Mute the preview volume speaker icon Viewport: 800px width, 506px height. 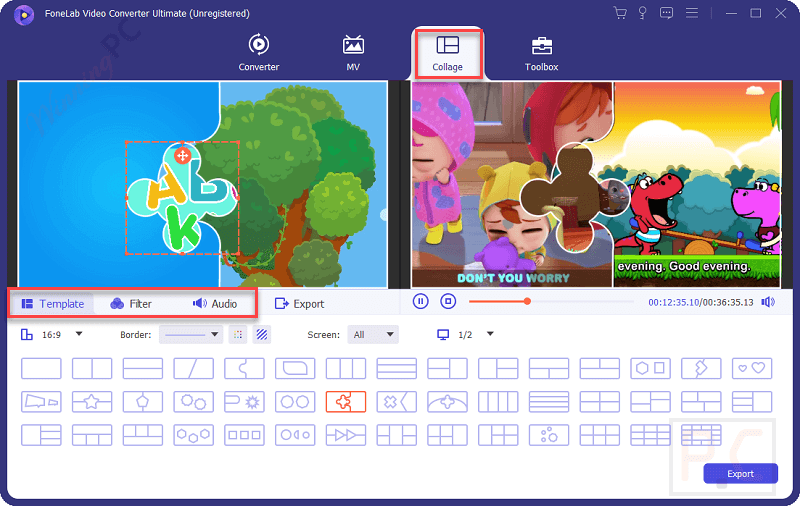(768, 302)
